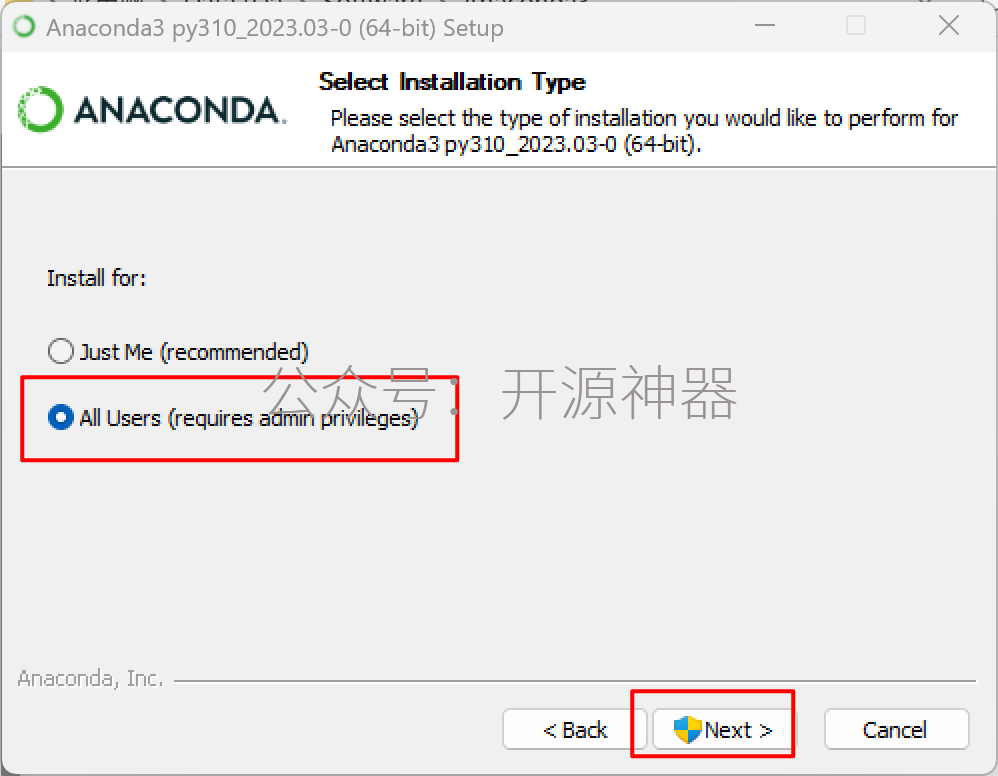Select the Just Me (recommended) radio button
The height and width of the screenshot is (776, 998).
coord(61,351)
